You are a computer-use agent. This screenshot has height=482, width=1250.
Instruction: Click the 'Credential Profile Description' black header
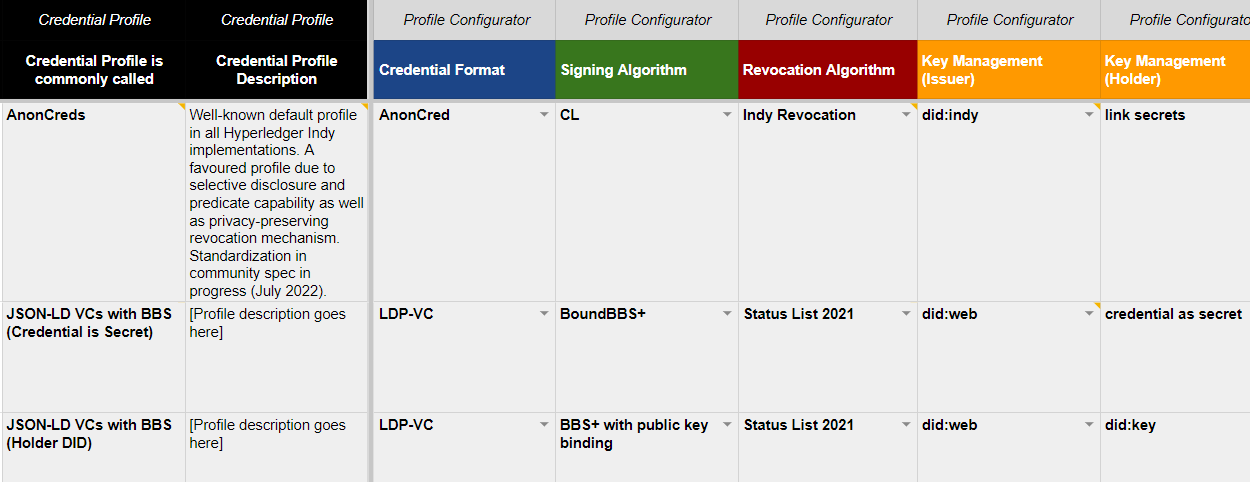coord(277,70)
